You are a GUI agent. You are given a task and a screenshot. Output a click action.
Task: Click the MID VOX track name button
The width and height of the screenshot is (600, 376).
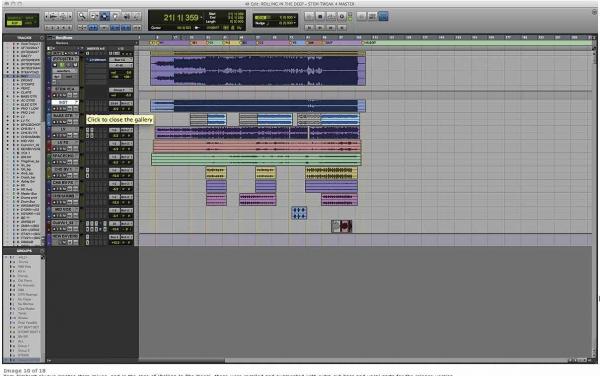[x=65, y=209]
